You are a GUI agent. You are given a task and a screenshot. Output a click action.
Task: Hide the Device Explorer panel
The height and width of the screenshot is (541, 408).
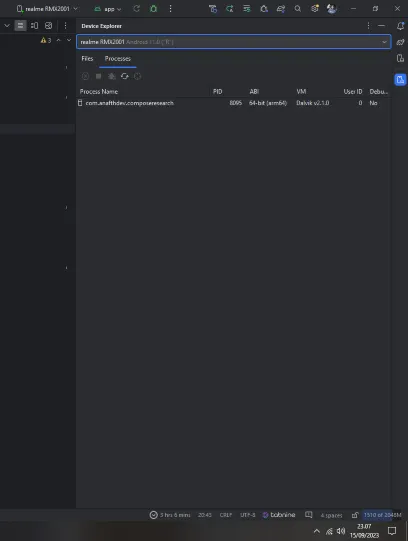point(381,26)
